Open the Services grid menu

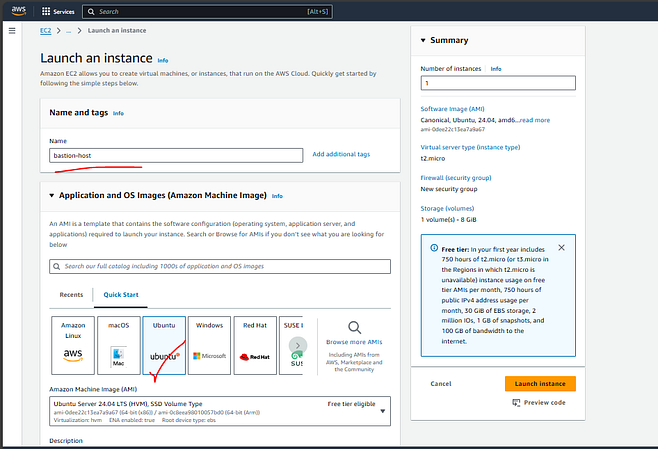(58, 11)
